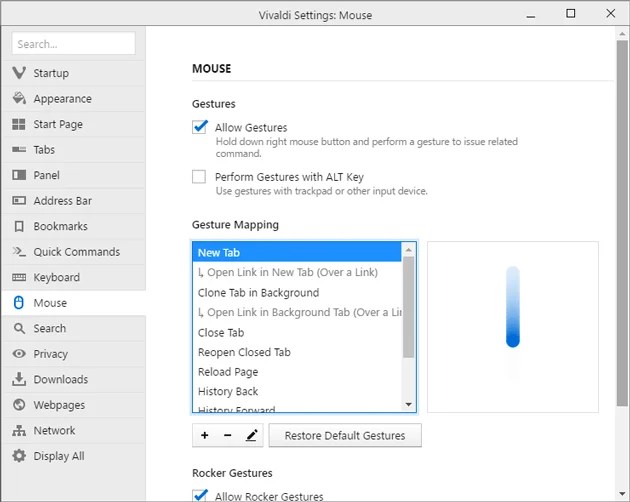
Task: Click the Privacy eye icon
Action: point(19,354)
